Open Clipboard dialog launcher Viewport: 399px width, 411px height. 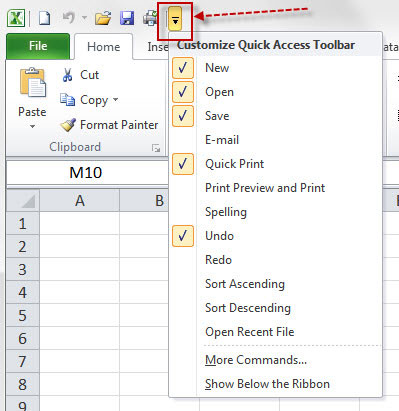click(x=156, y=148)
